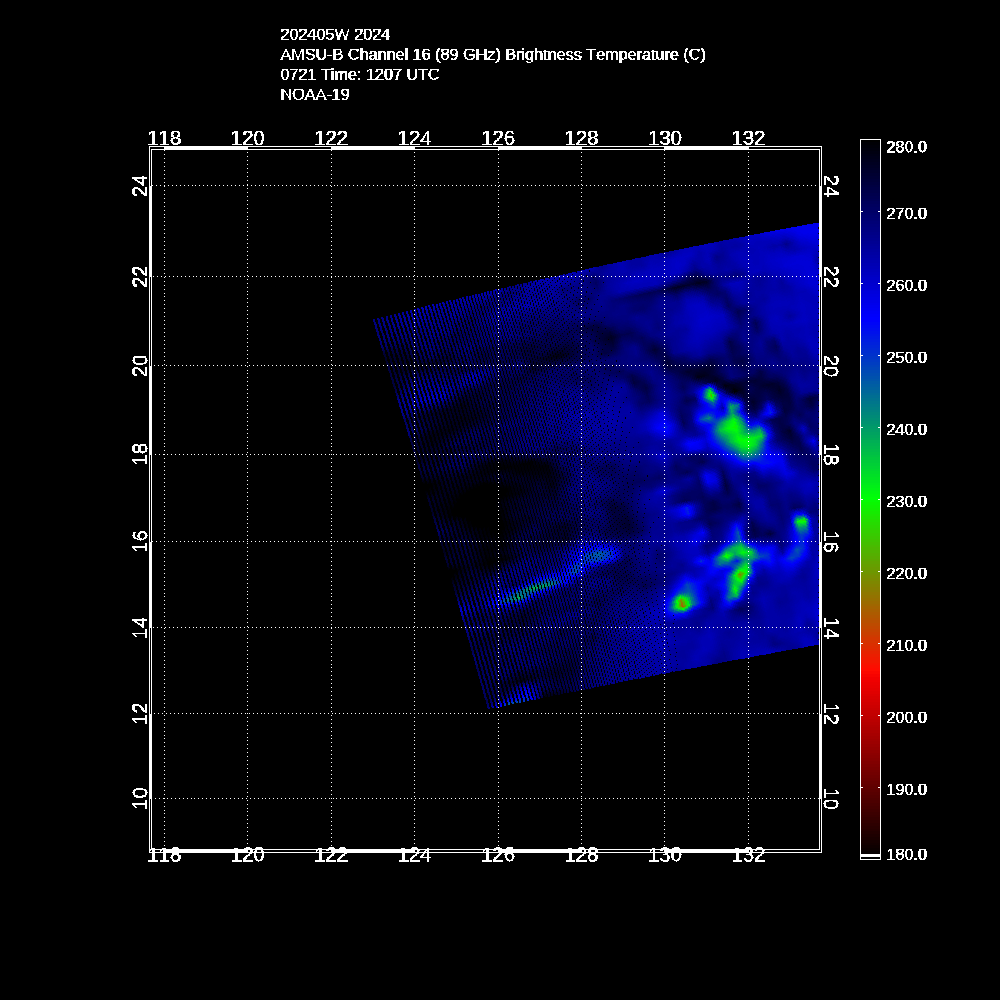
Task: Select longitude 120 on the top axis
Action: (x=247, y=138)
